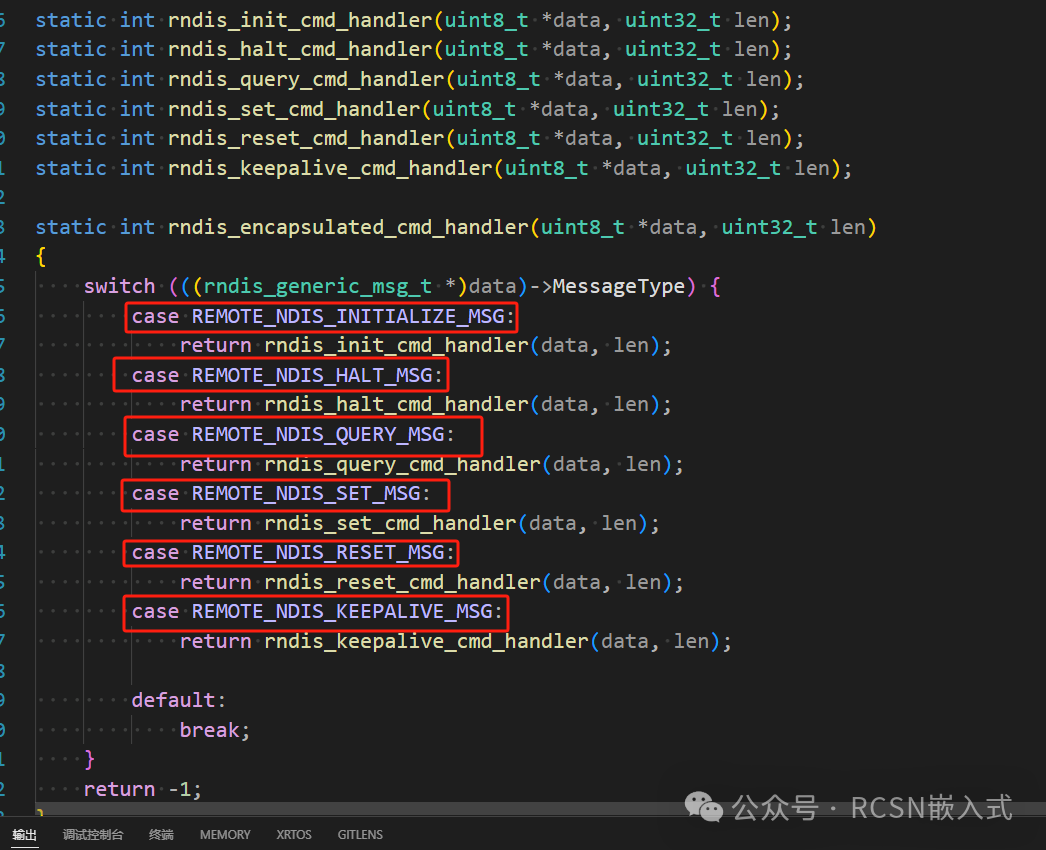Open the 调试控制台 panel tab
1046x850 pixels.
click(93, 834)
